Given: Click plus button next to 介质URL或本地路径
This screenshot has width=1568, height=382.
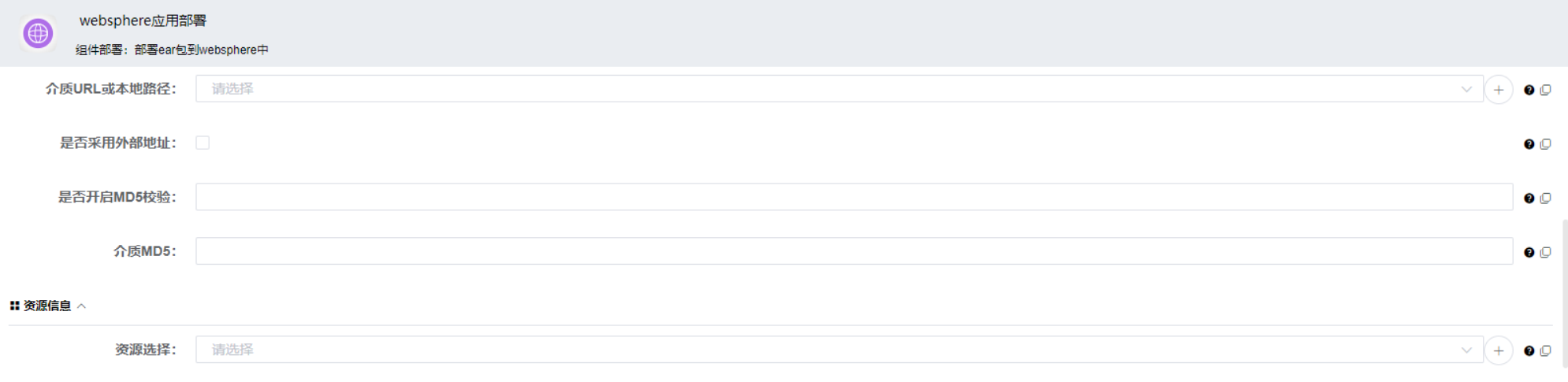Looking at the screenshot, I should 1498,90.
